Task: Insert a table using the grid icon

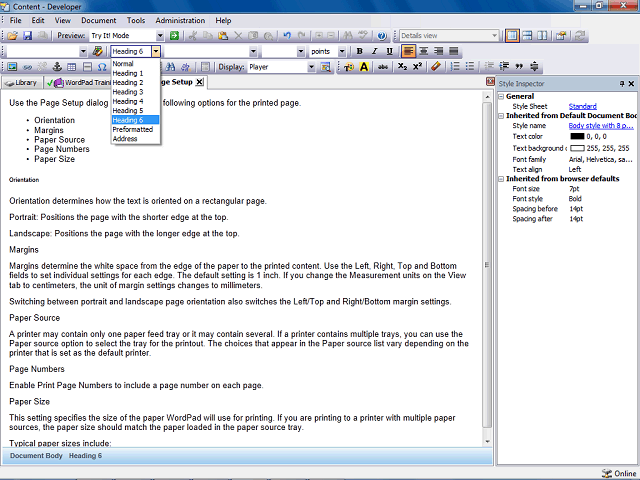Action: [72, 67]
